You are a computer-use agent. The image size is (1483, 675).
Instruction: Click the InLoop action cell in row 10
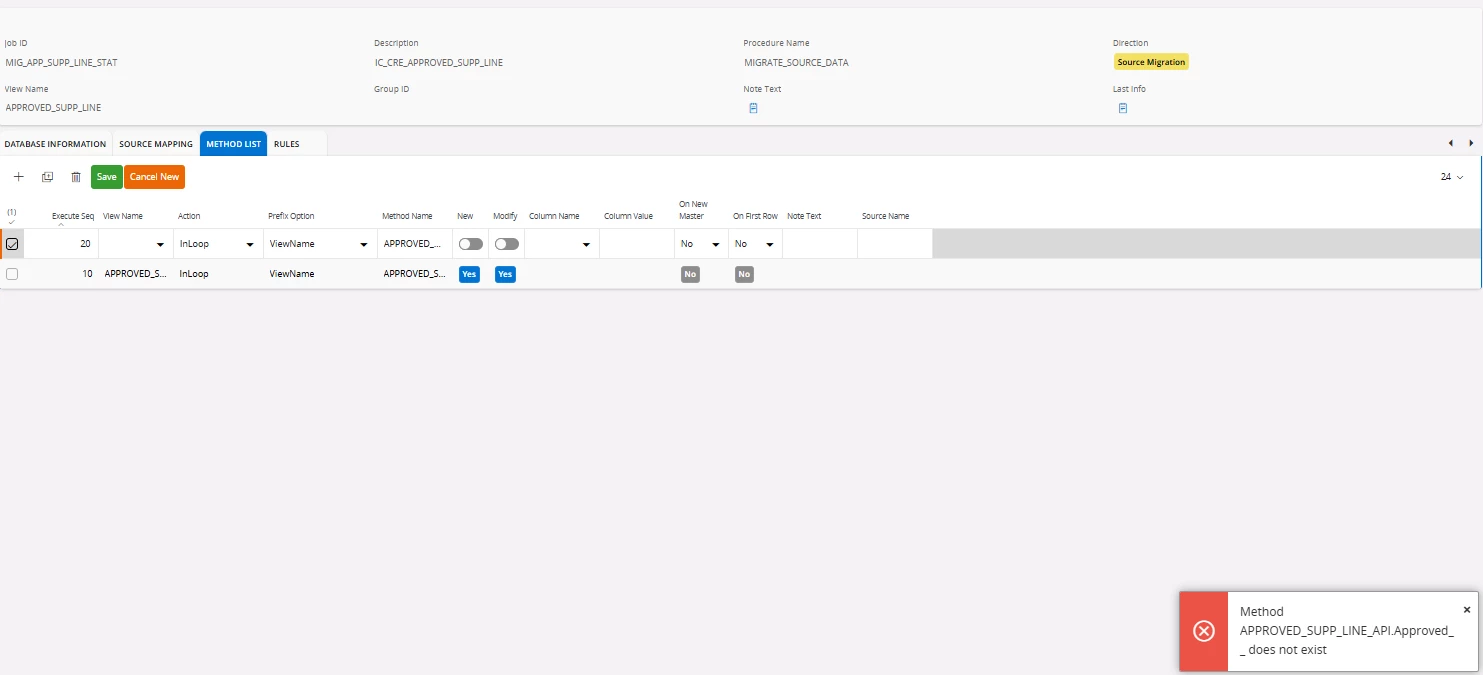coord(194,274)
